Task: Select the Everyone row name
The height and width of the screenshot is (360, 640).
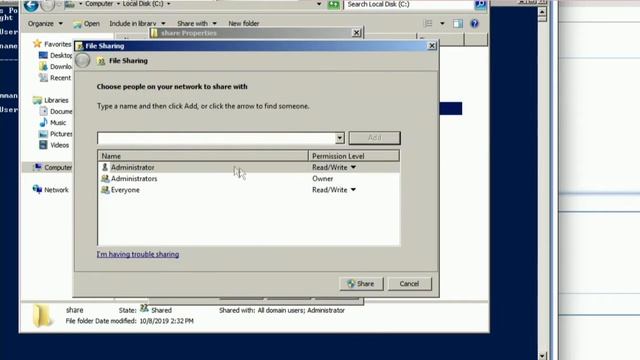Action: click(125, 190)
